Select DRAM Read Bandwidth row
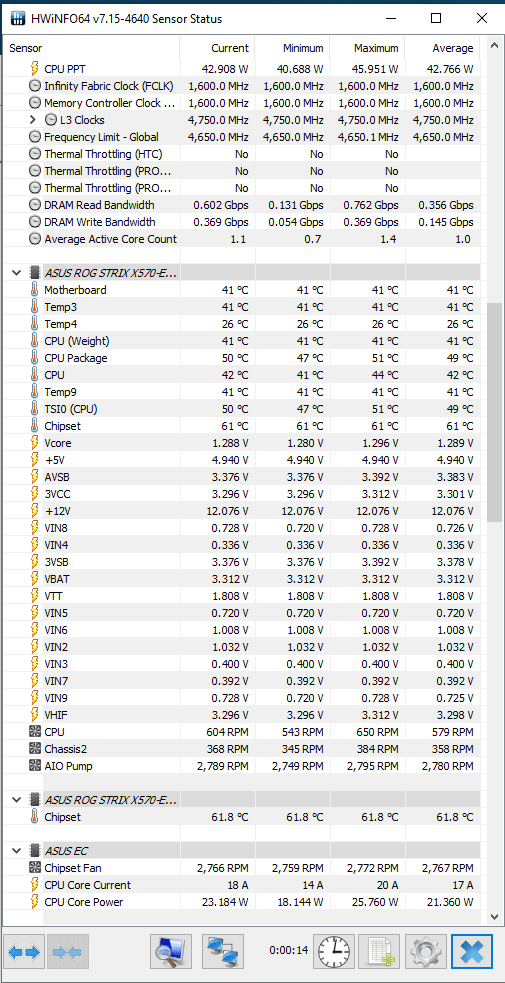 tap(242, 205)
